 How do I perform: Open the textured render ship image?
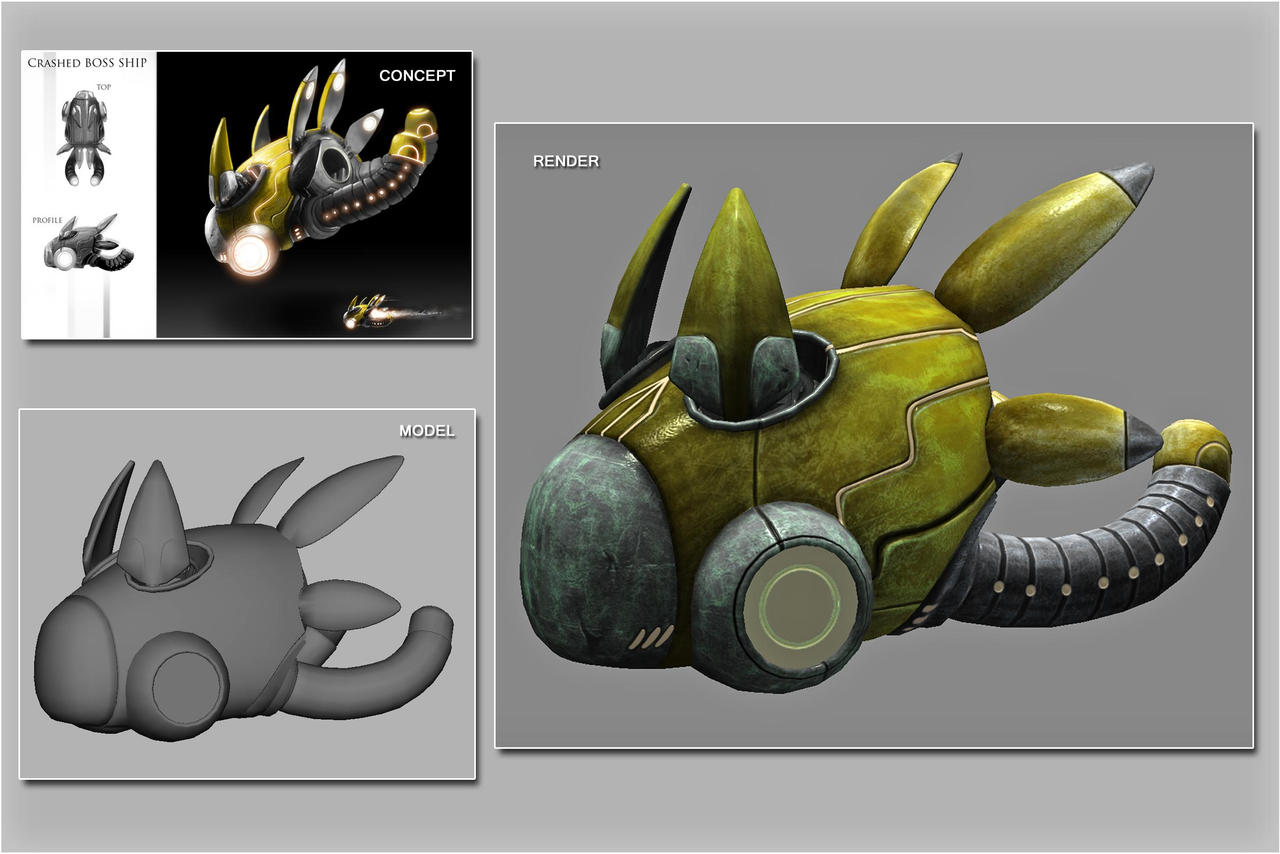(x=874, y=435)
